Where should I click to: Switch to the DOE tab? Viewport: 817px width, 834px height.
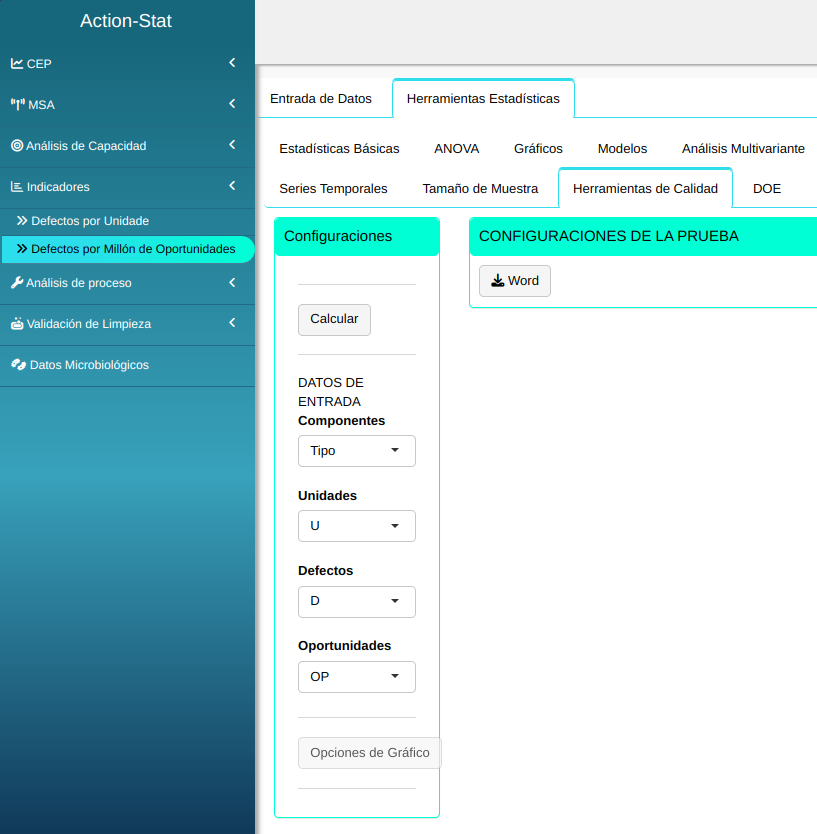tap(767, 189)
